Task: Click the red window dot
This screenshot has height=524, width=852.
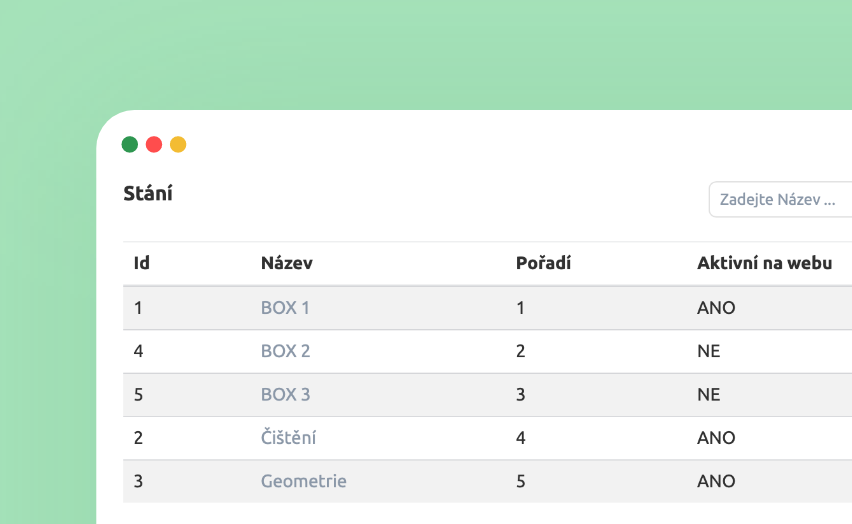Action: pos(154,144)
